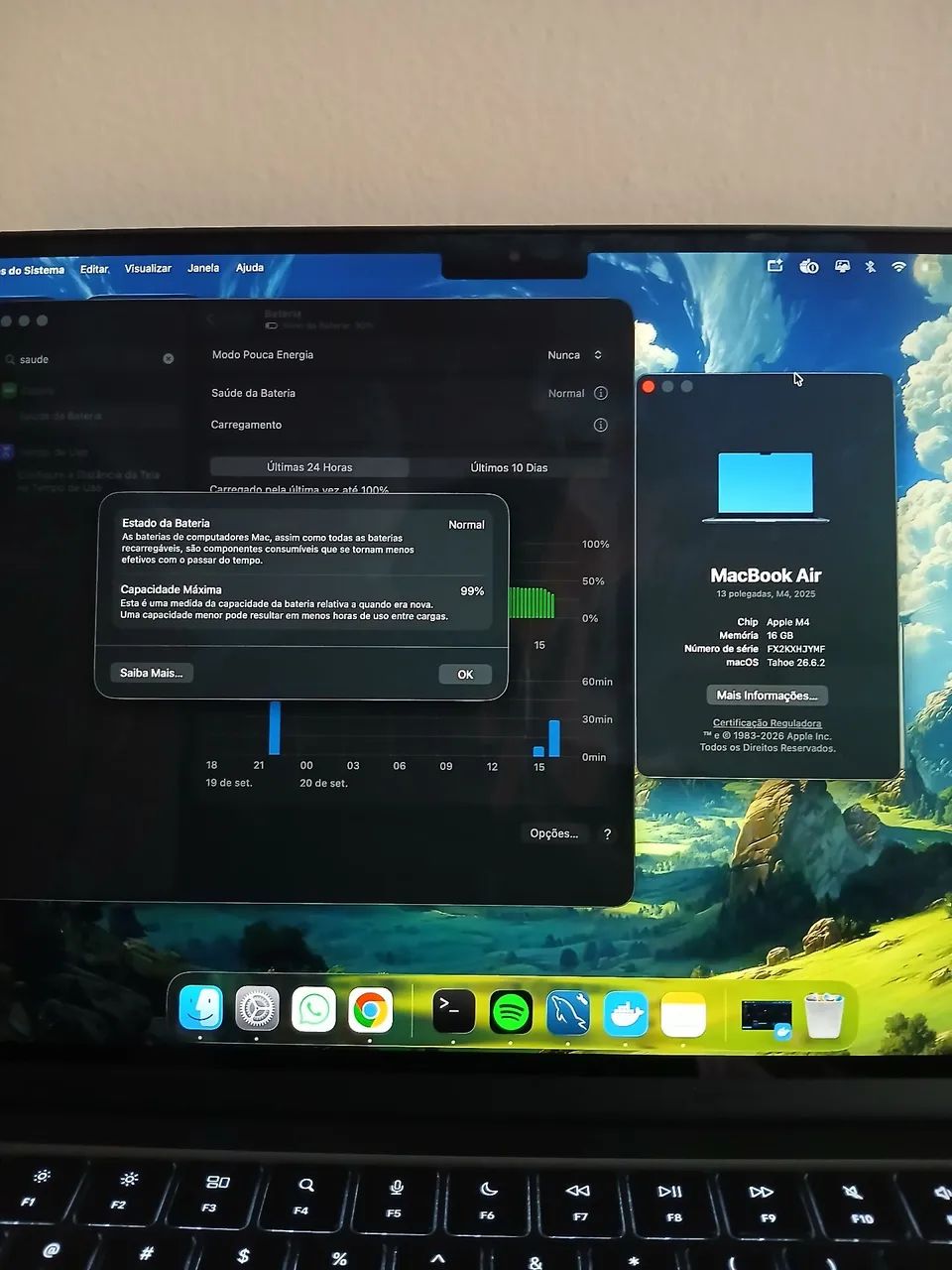Screen dimensions: 952x1270
Task: Click the '16 GB' memory text
Action: point(779,635)
